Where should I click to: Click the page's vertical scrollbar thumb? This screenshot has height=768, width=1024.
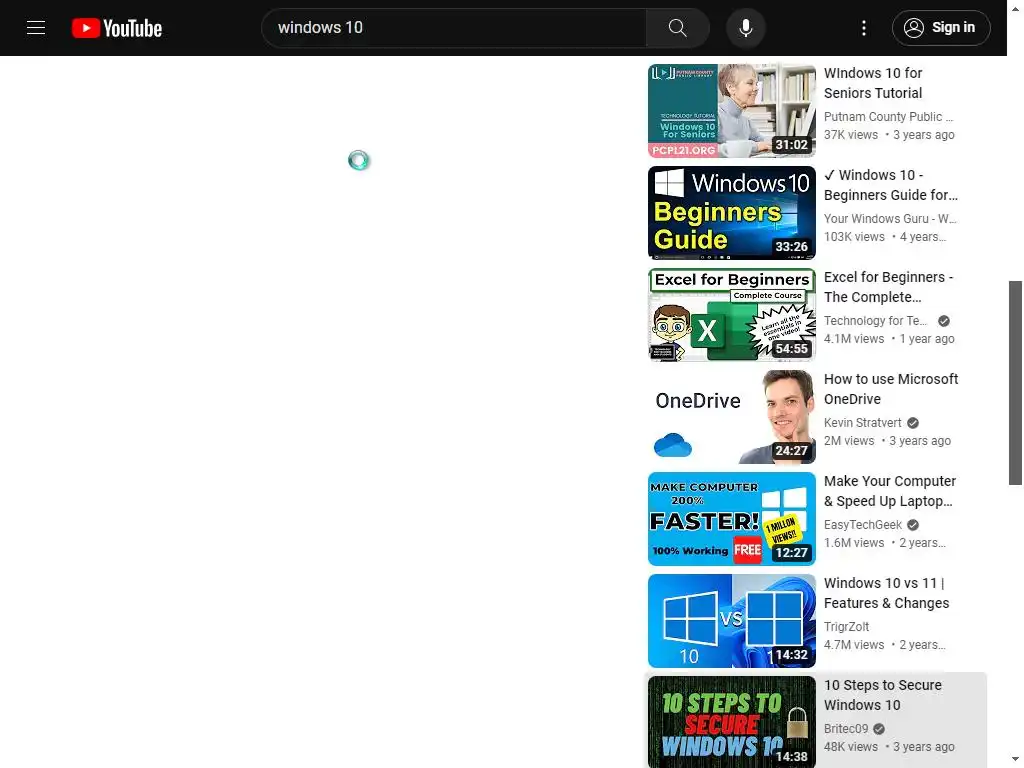click(x=1015, y=383)
